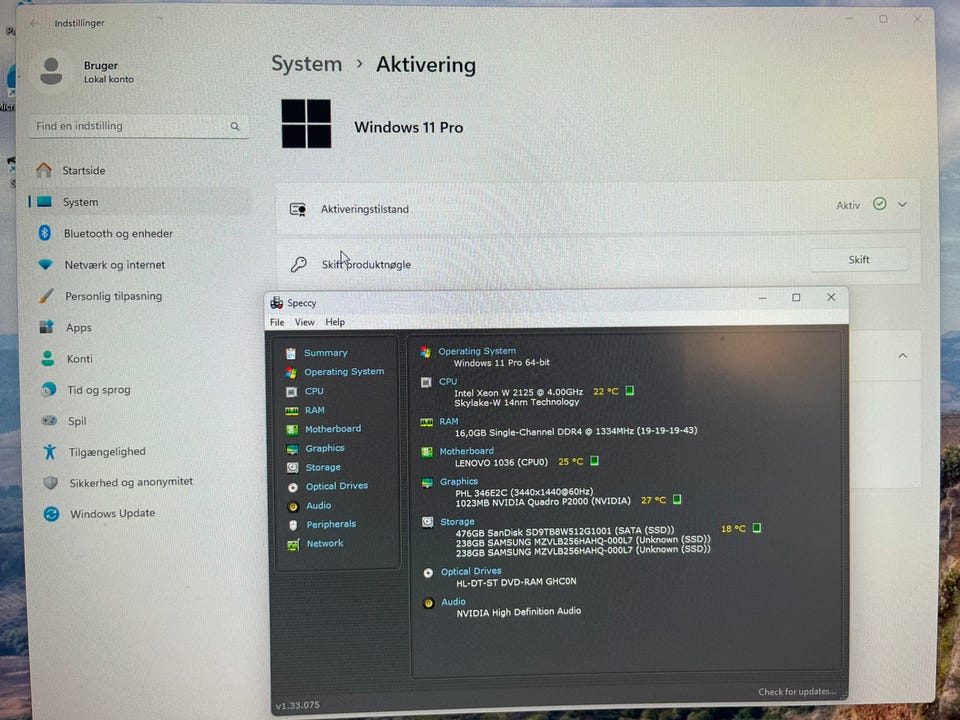960x720 pixels.
Task: Select RAM icon in Speccy sidebar
Action: 292,411
